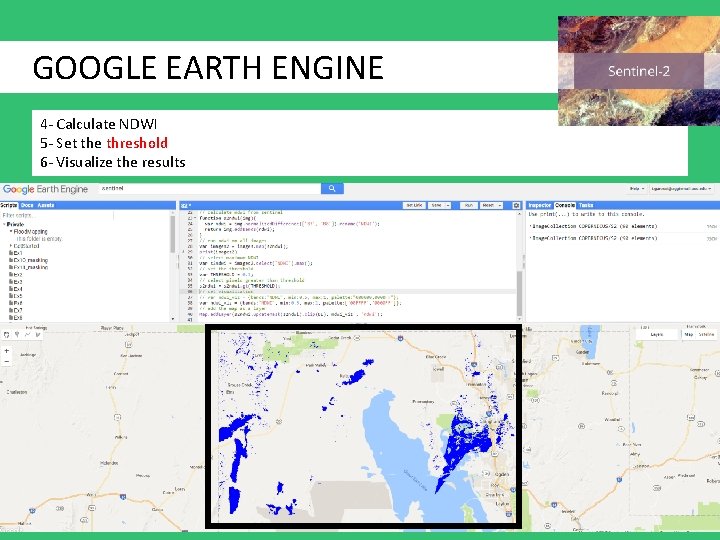Screen dimensions: 720x540
Task: Click the Save script button
Action: (x=436, y=205)
